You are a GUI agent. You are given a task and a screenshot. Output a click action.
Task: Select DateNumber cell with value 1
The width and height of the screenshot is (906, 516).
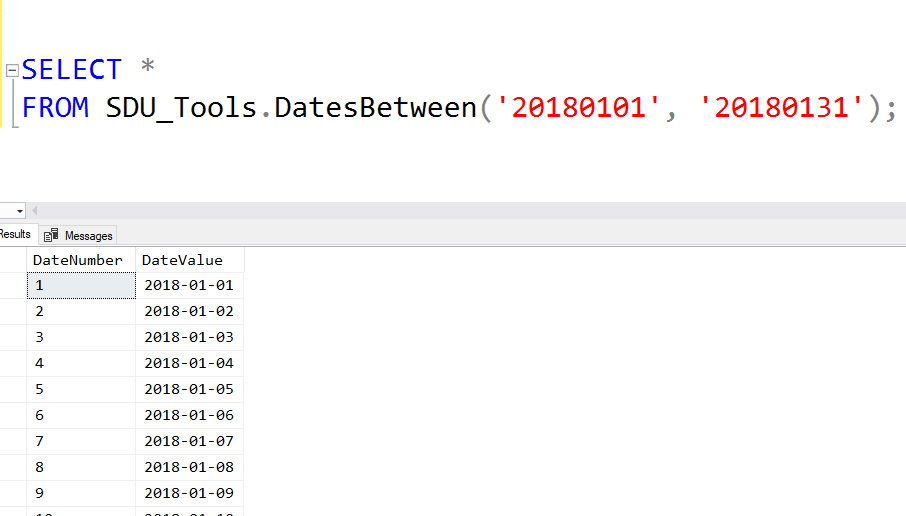[81, 285]
